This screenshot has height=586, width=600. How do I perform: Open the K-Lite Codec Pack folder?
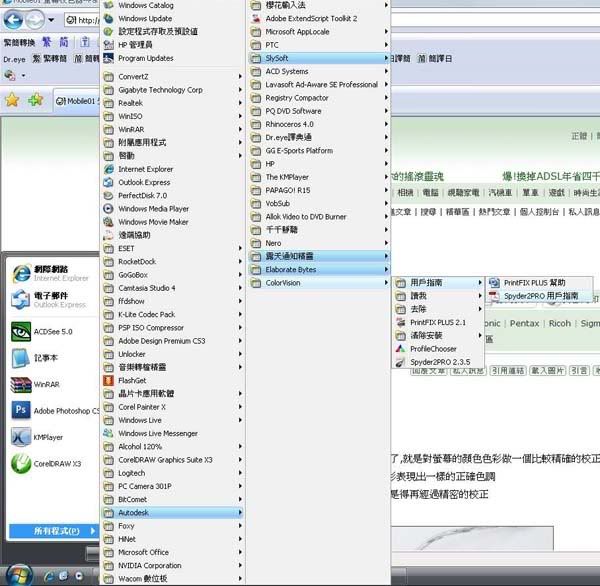pyautogui.click(x=173, y=314)
